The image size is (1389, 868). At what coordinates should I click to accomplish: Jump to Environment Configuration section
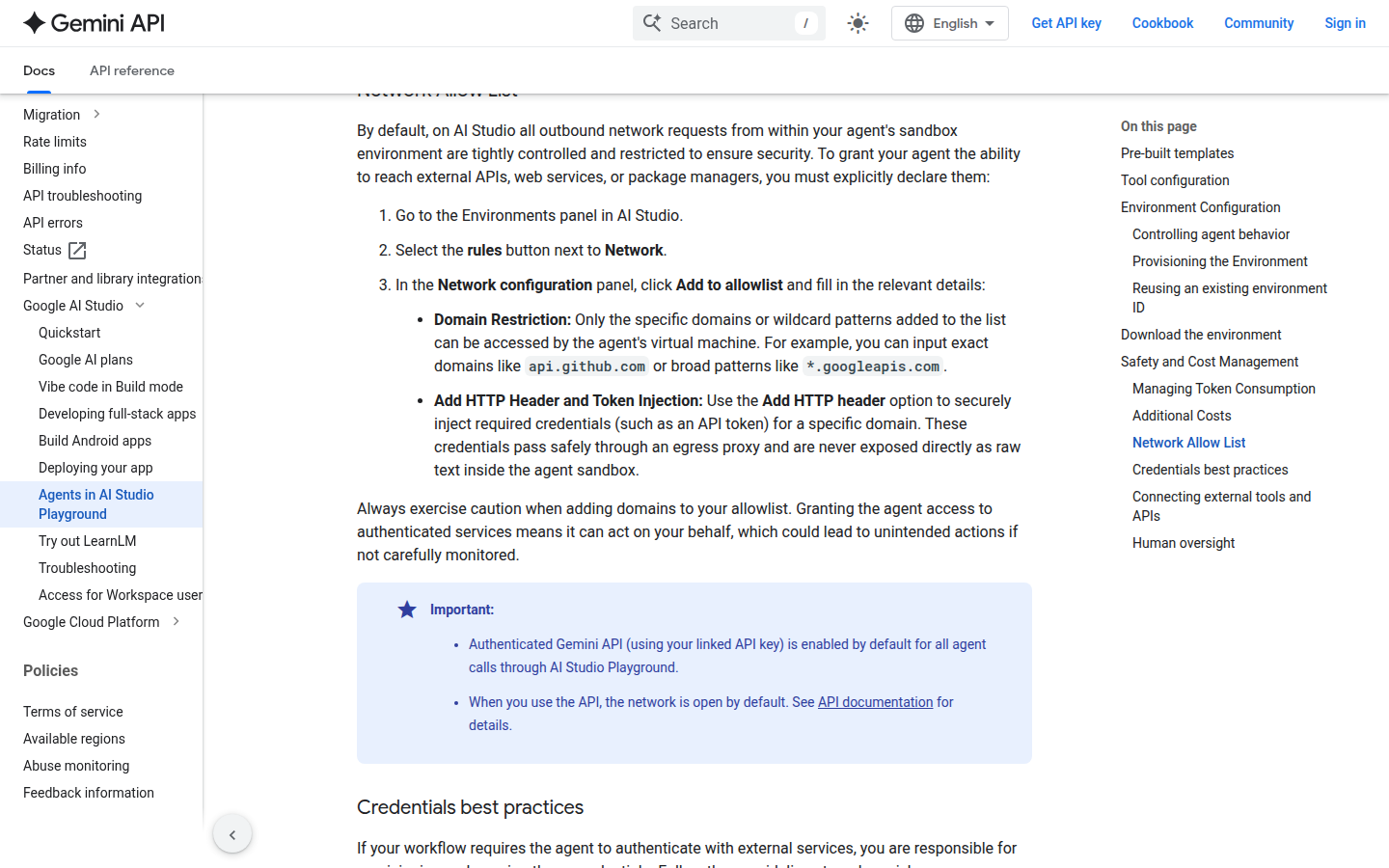point(1200,207)
